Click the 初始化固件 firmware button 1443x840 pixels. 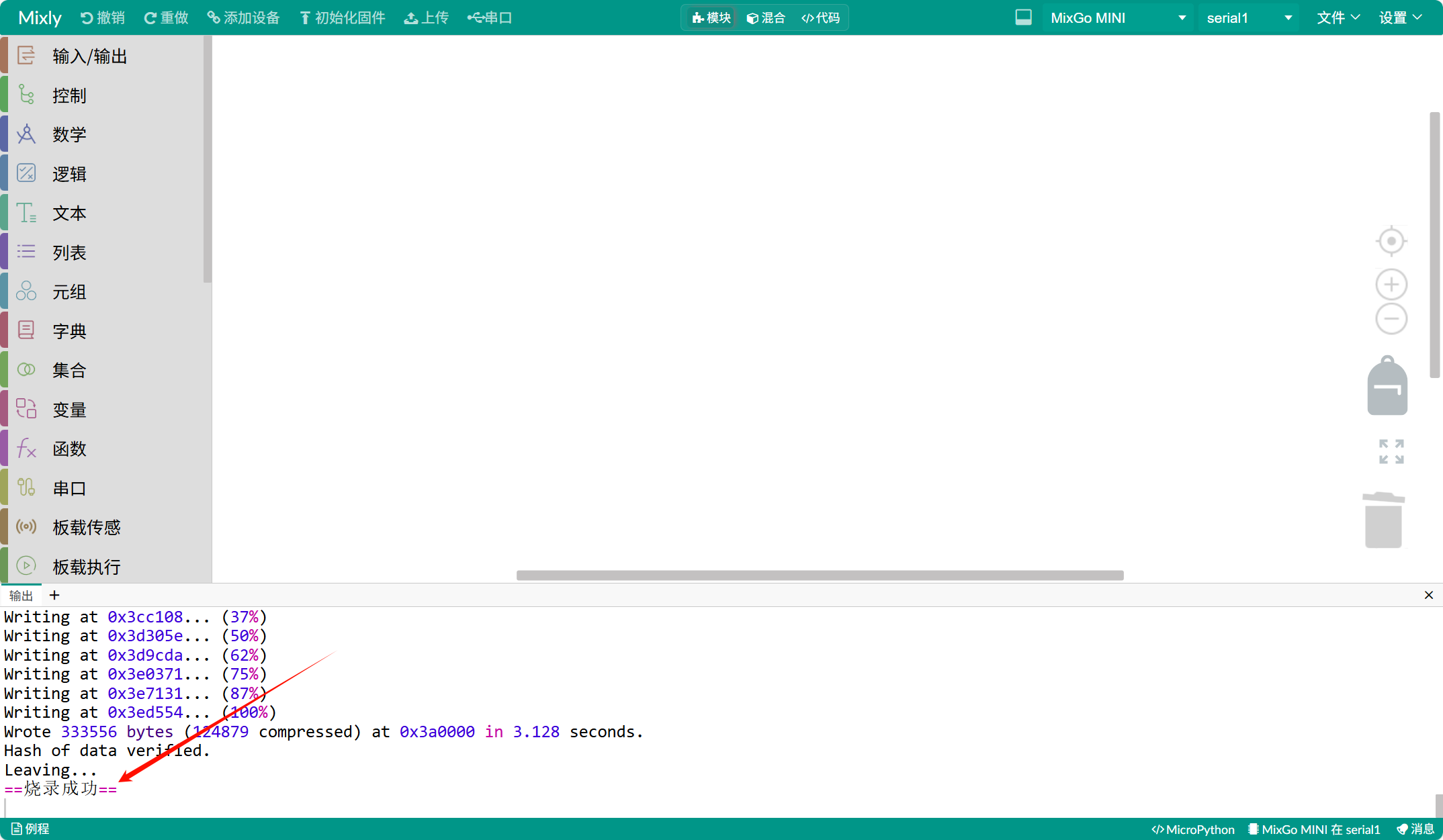(x=342, y=17)
